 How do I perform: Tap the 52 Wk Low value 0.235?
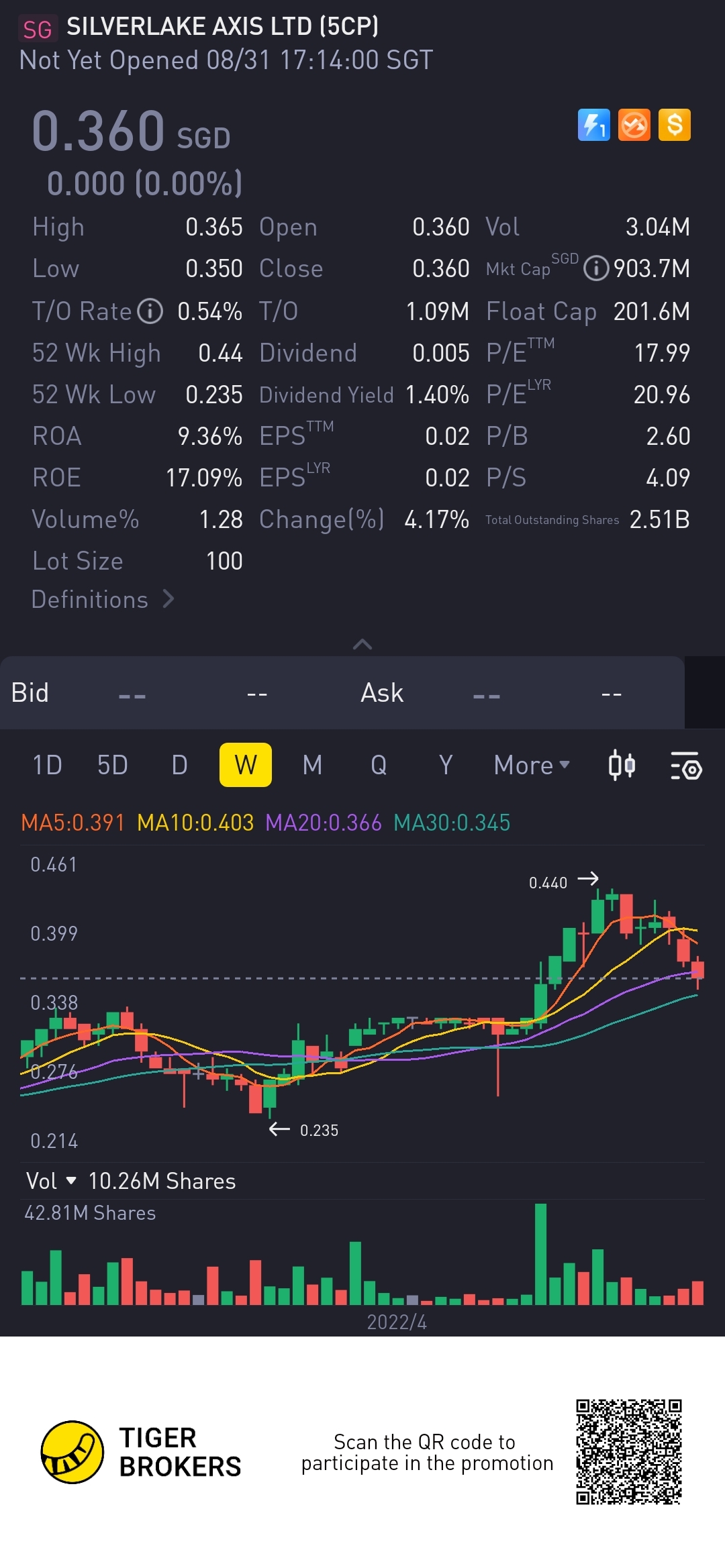point(214,395)
